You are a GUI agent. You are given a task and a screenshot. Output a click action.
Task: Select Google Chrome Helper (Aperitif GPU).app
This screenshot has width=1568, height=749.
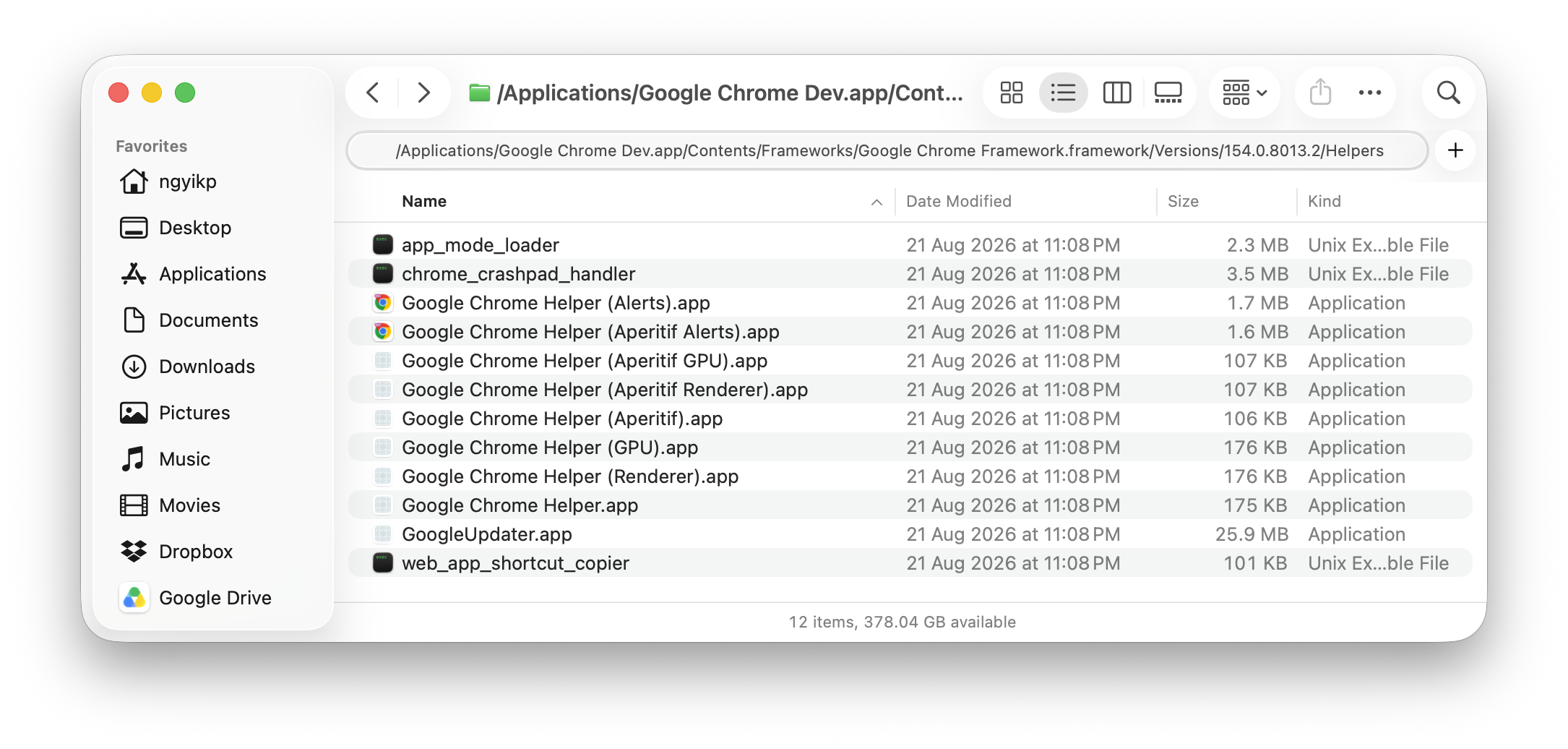[x=910, y=361]
